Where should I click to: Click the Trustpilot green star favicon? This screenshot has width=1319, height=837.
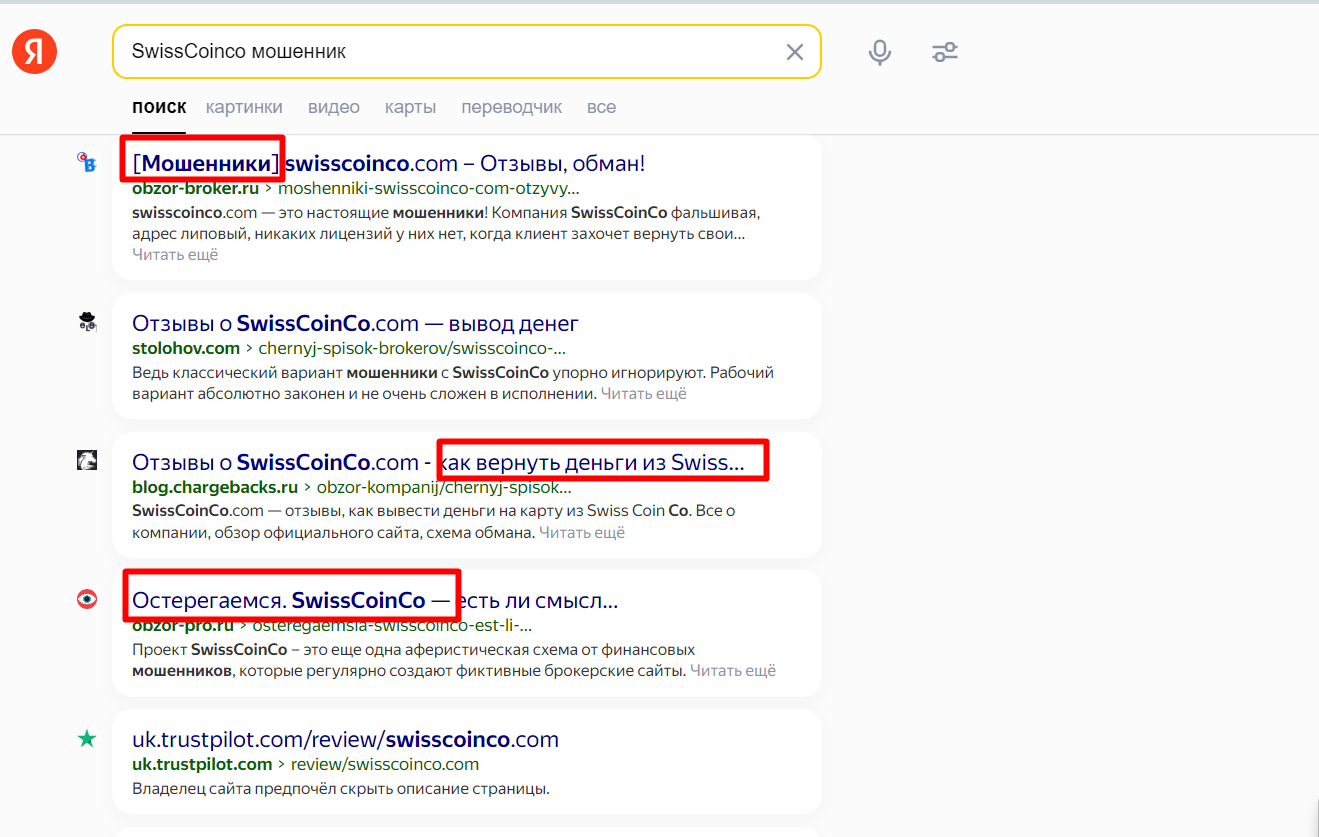click(87, 739)
